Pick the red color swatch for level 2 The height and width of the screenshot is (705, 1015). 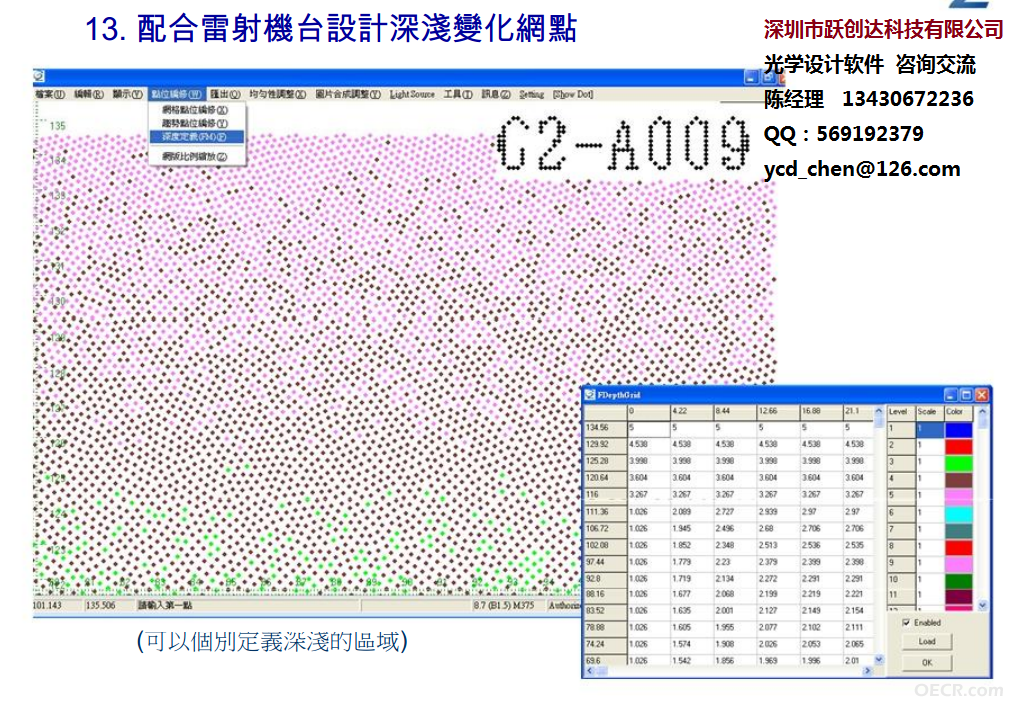[959, 446]
